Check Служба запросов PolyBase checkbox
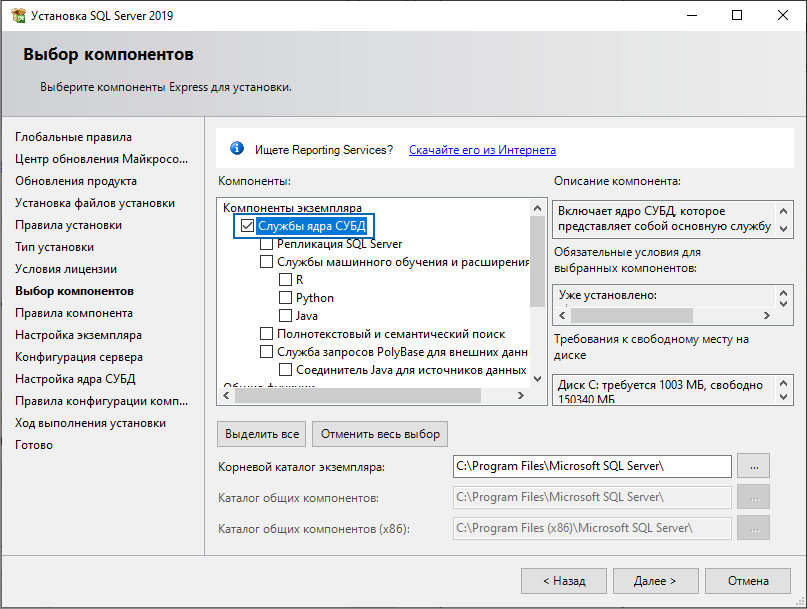Screen dimensions: 807x609 pos(266,352)
